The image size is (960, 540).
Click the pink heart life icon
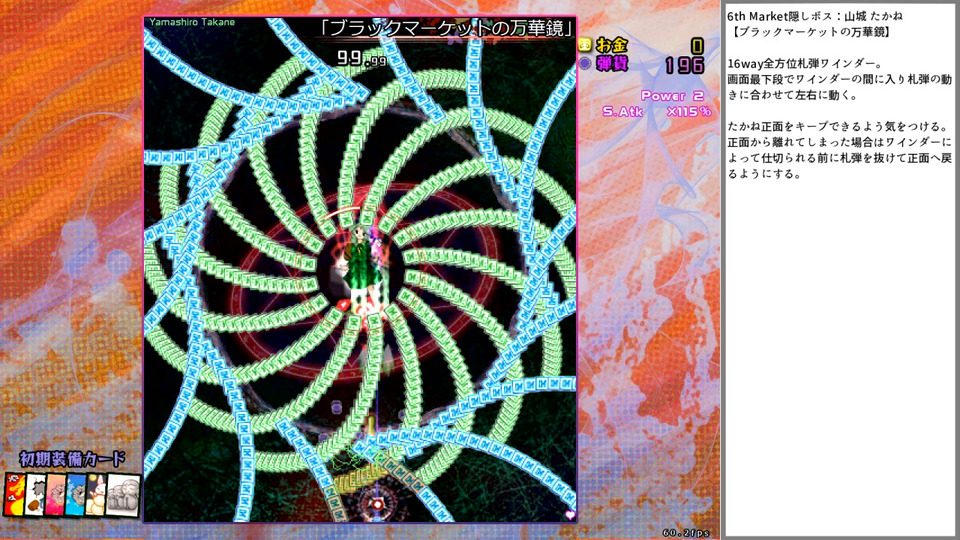570,515
